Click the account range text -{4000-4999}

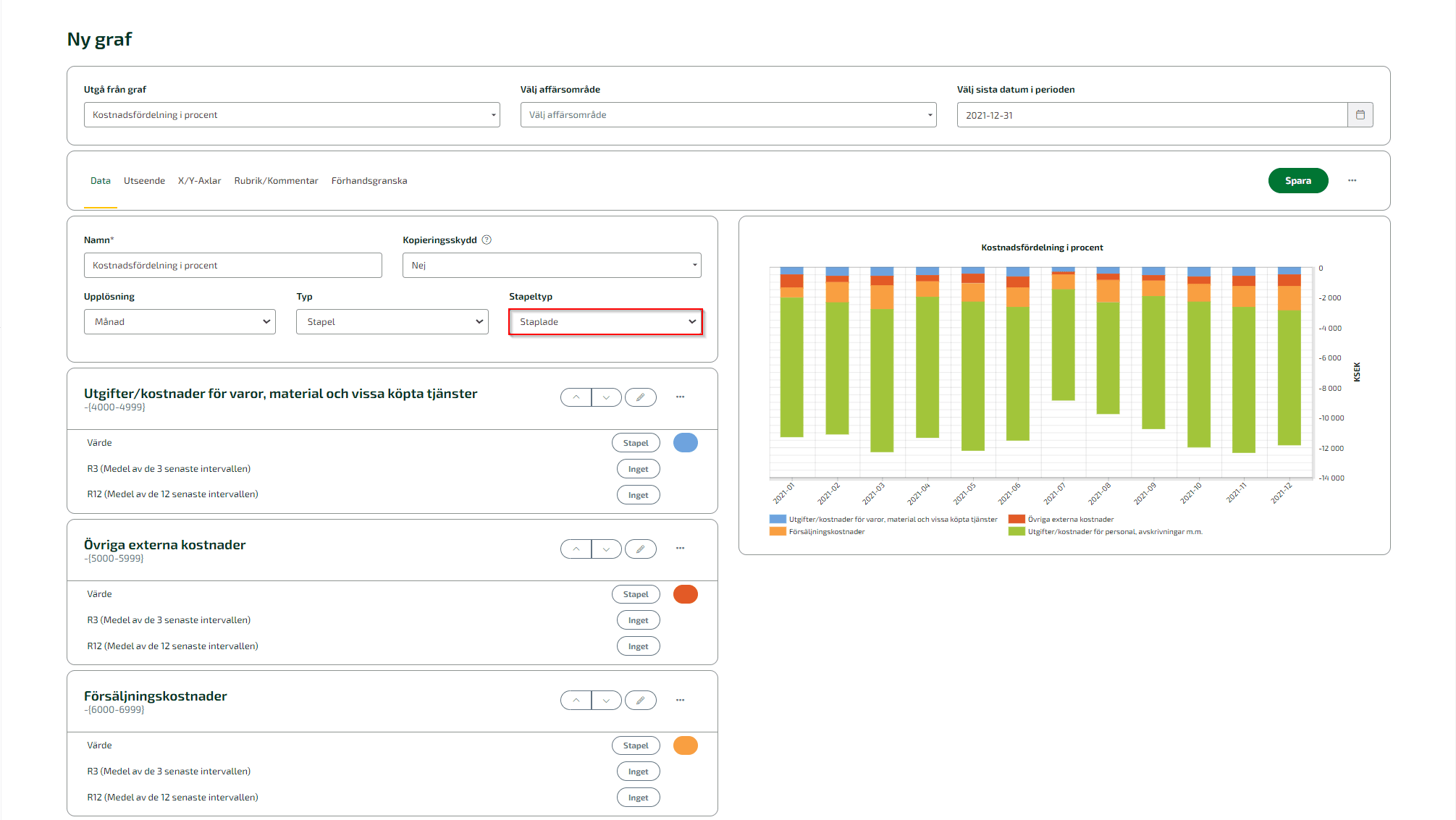pyautogui.click(x=114, y=407)
